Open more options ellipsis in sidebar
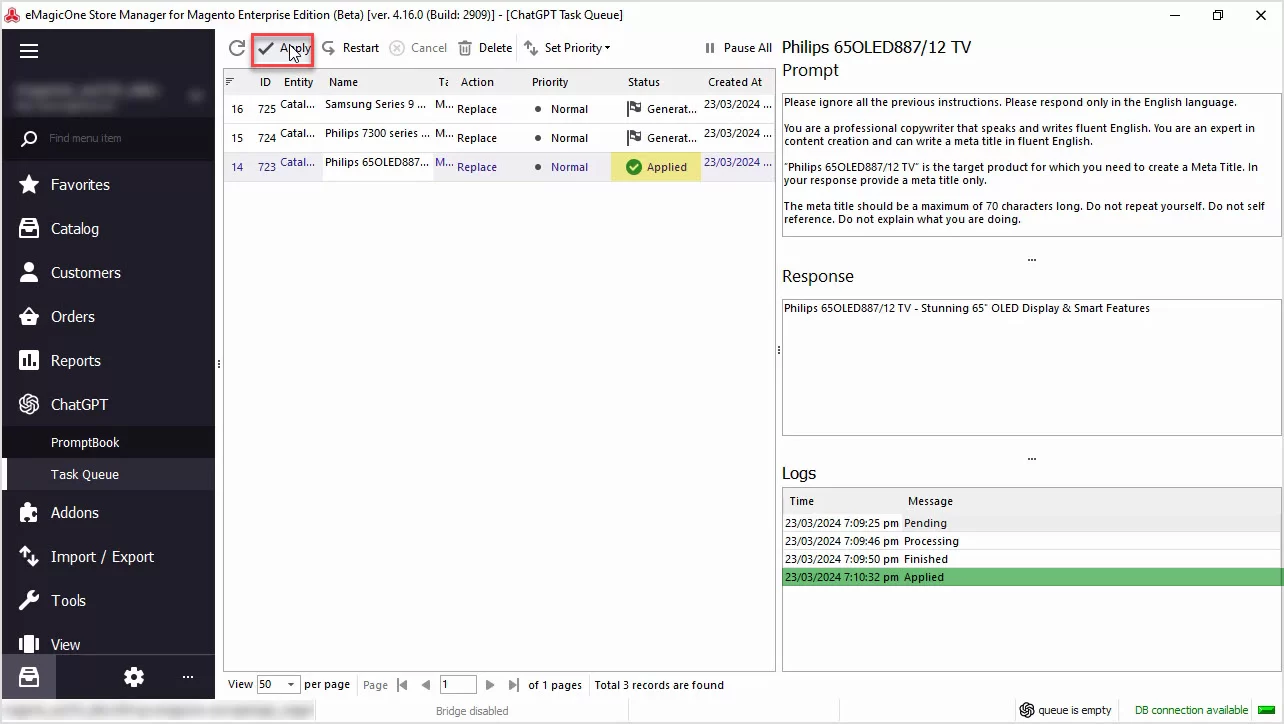Image resolution: width=1284 pixels, height=724 pixels. pos(188,677)
